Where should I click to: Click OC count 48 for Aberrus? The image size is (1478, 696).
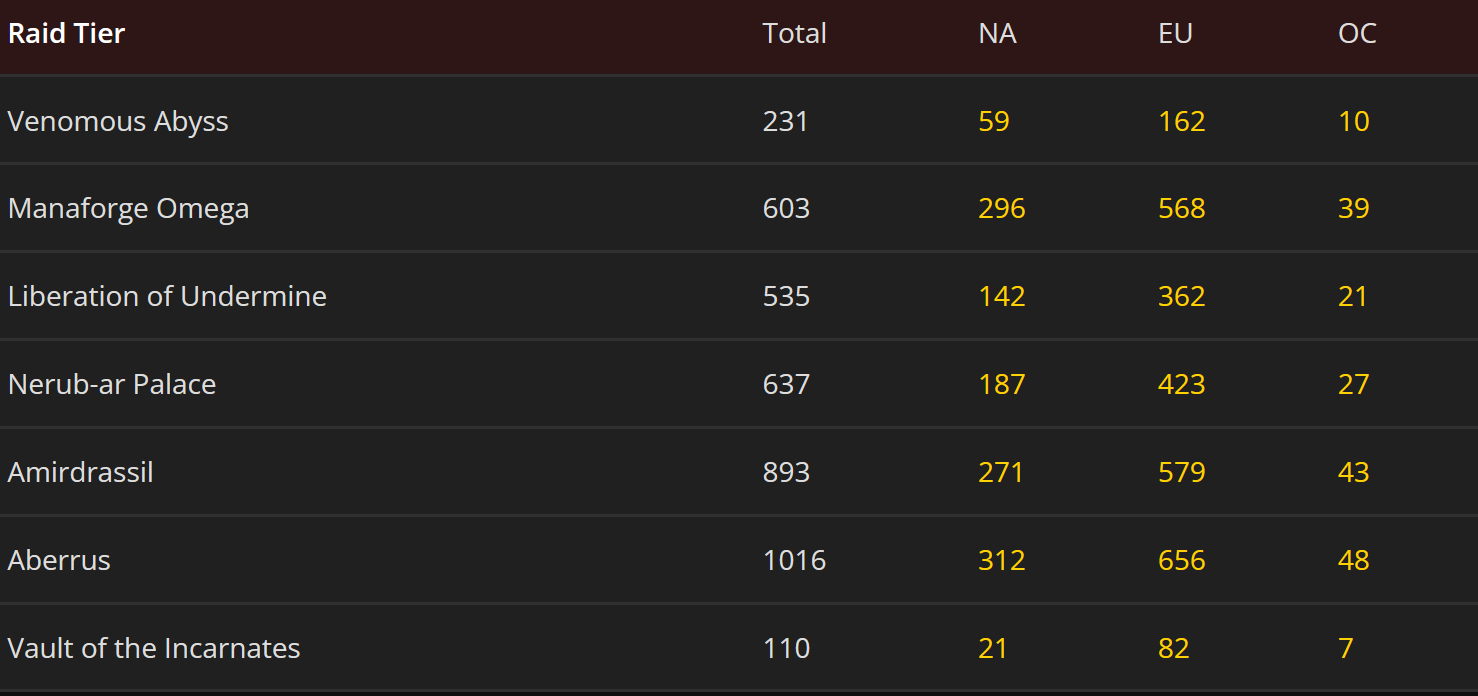click(x=1354, y=560)
